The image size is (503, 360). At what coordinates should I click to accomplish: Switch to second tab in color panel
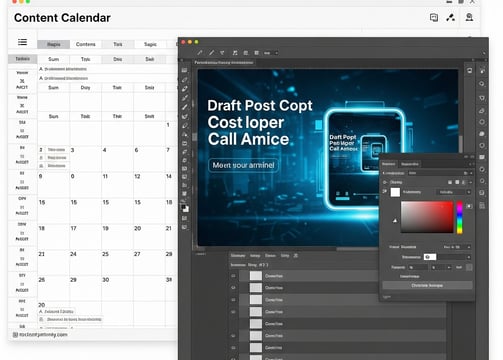click(x=410, y=164)
